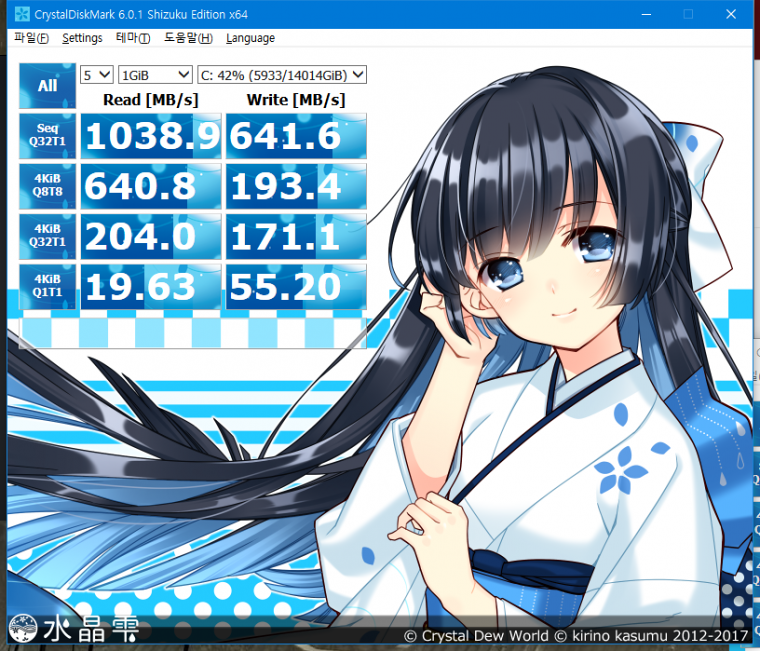Click the Read [MB/s] column header

tap(151, 100)
